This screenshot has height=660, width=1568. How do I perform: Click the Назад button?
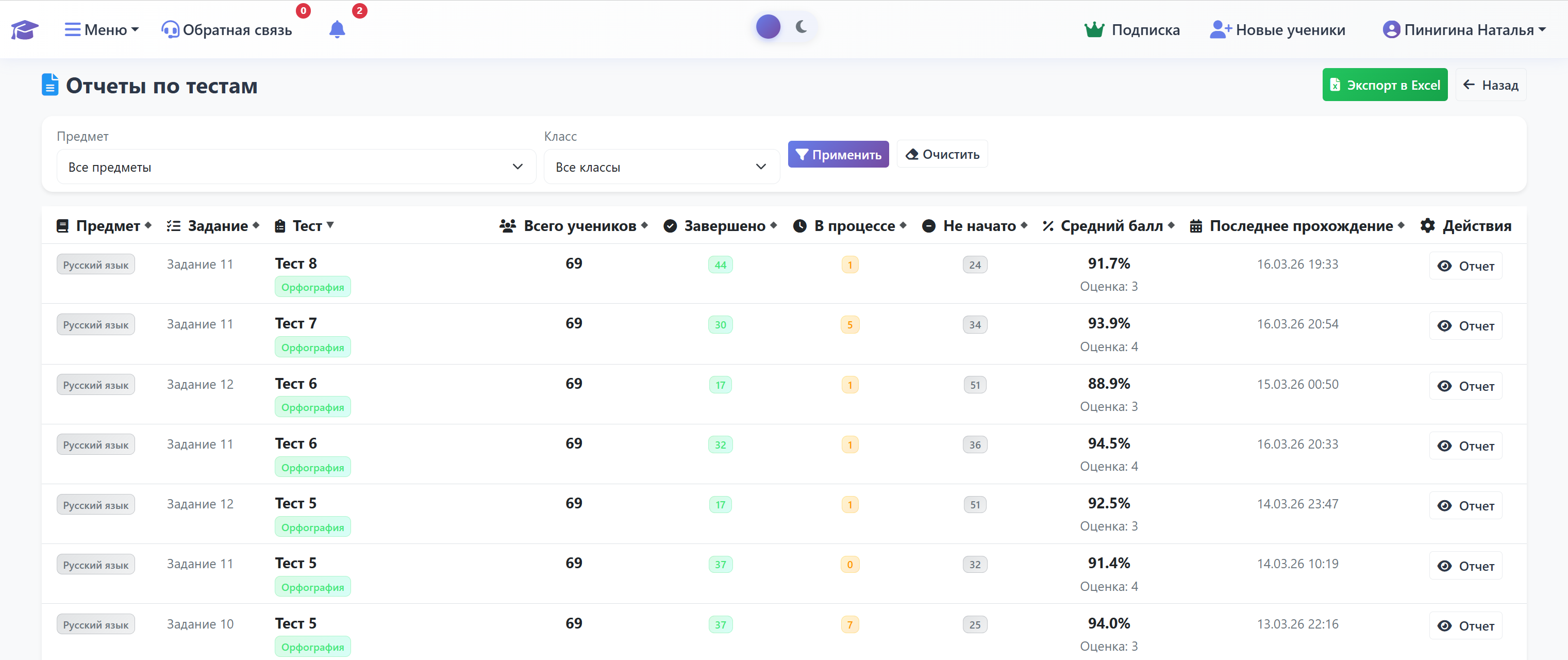[x=1490, y=85]
